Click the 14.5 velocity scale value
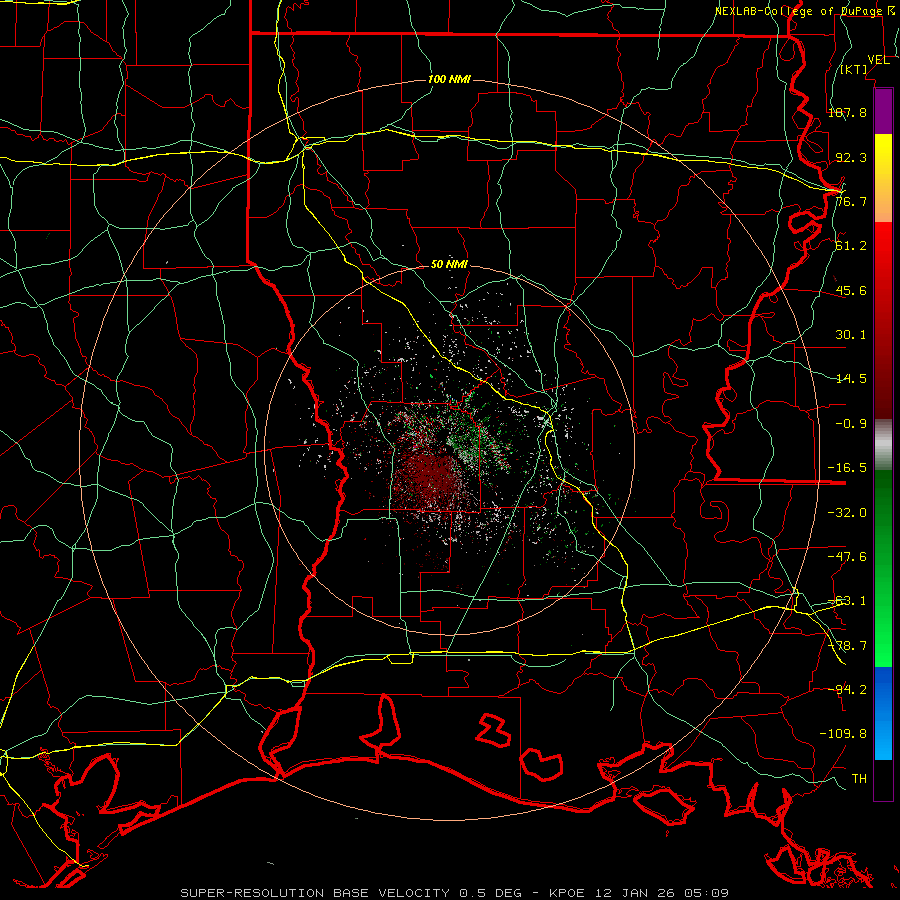This screenshot has height=900, width=900. pos(851,379)
